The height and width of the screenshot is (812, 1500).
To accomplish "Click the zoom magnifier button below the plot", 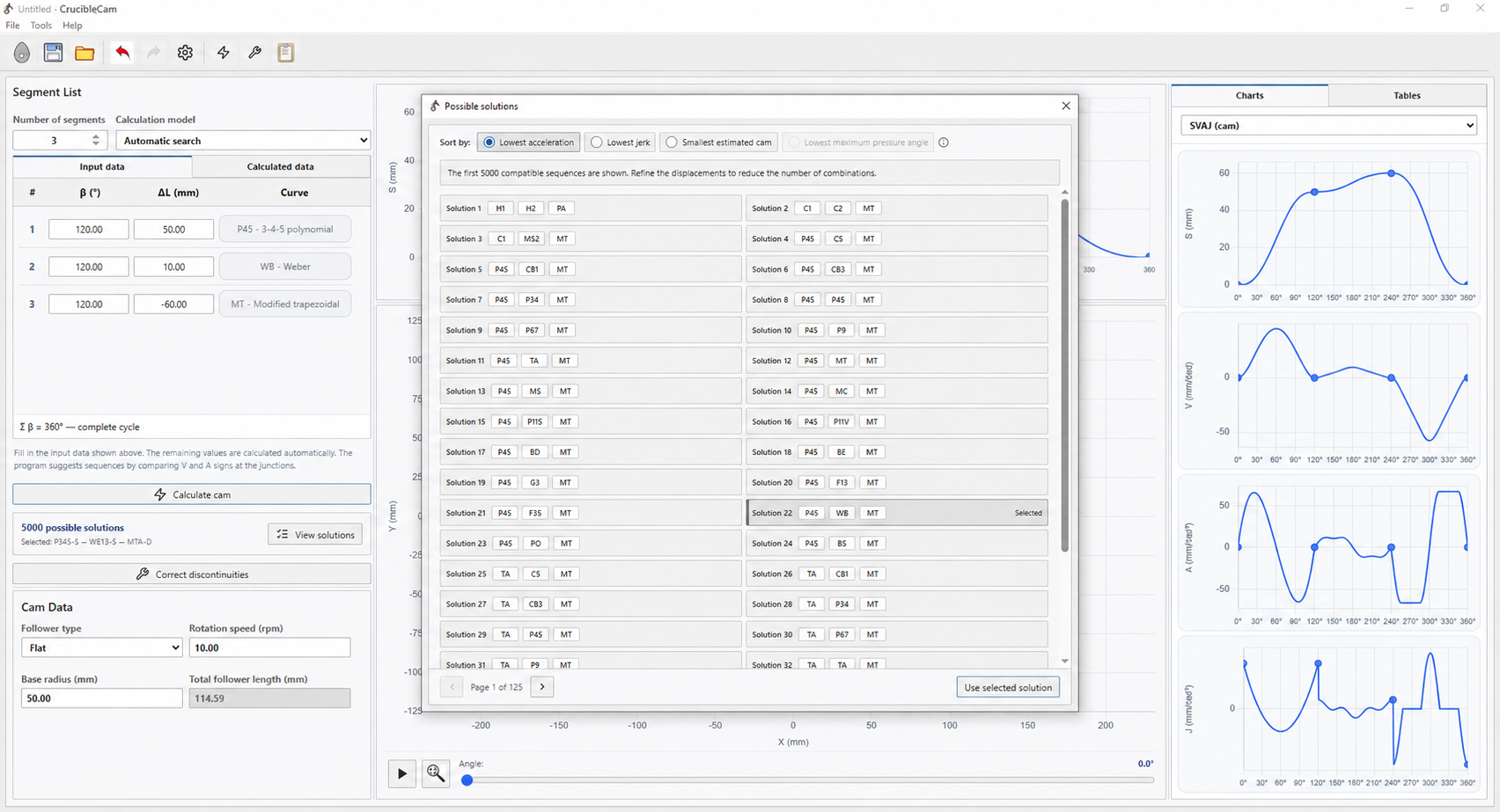I will pyautogui.click(x=436, y=774).
